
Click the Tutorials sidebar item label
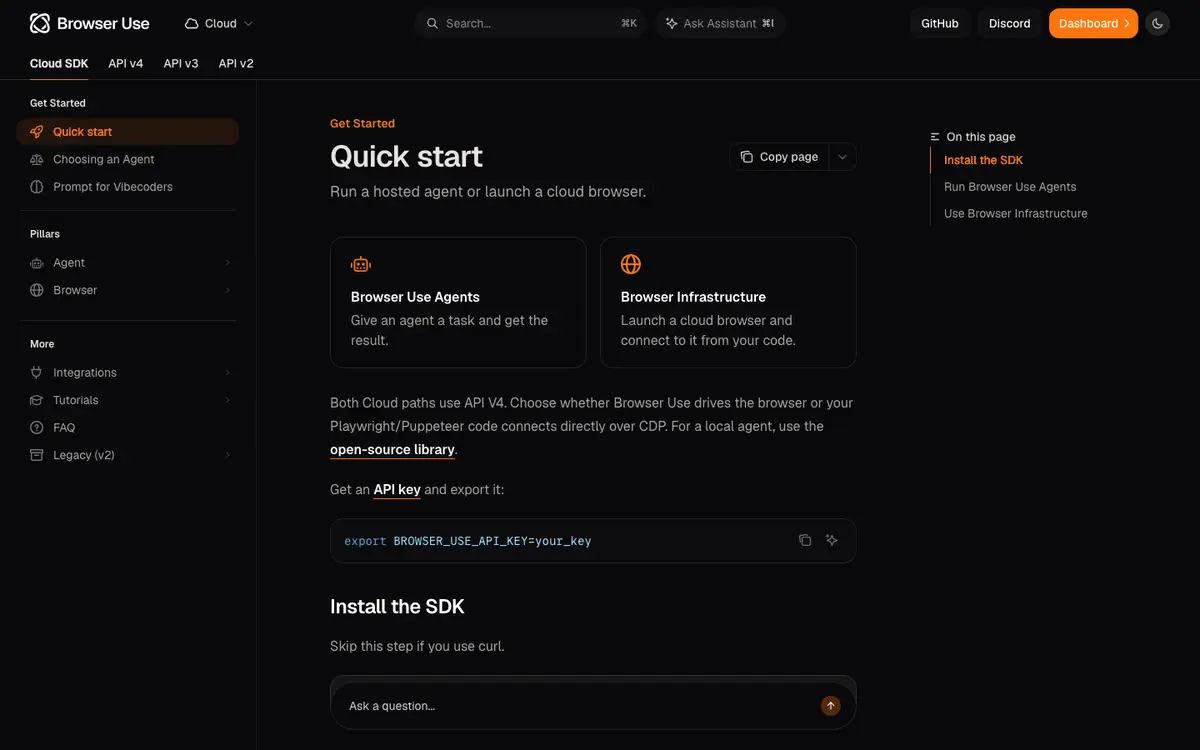pos(76,400)
